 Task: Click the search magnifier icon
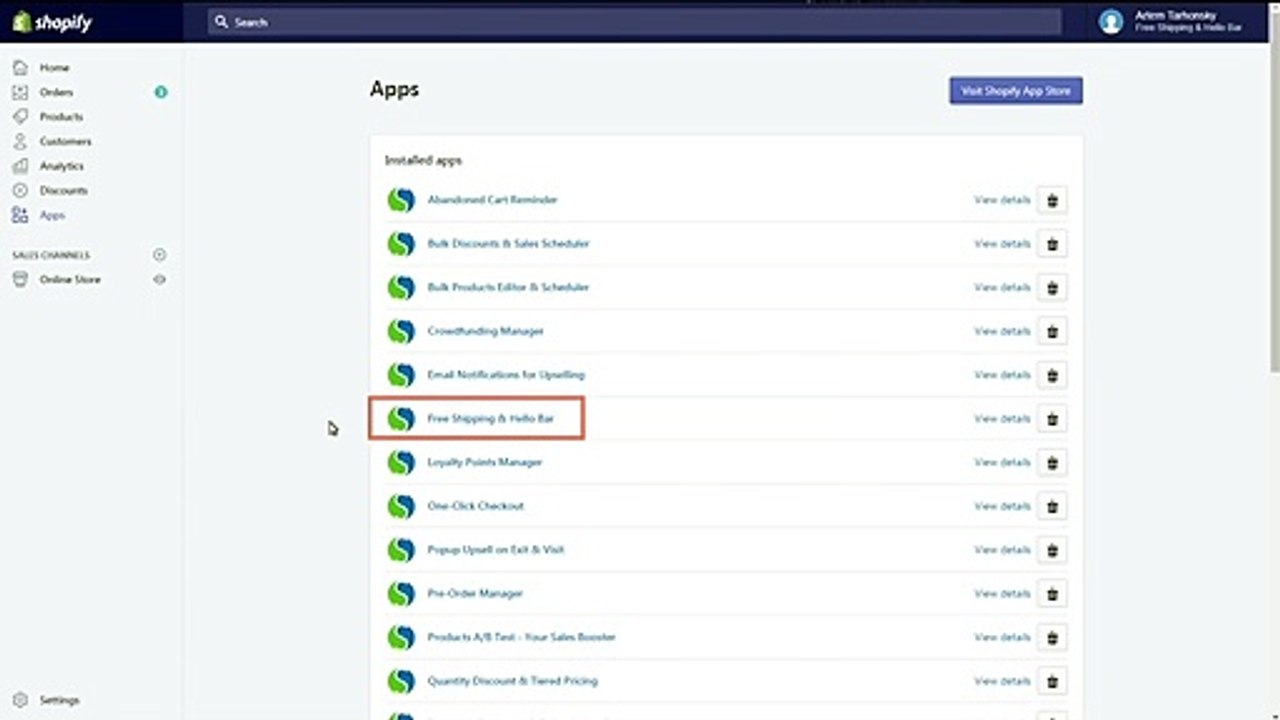pos(222,22)
